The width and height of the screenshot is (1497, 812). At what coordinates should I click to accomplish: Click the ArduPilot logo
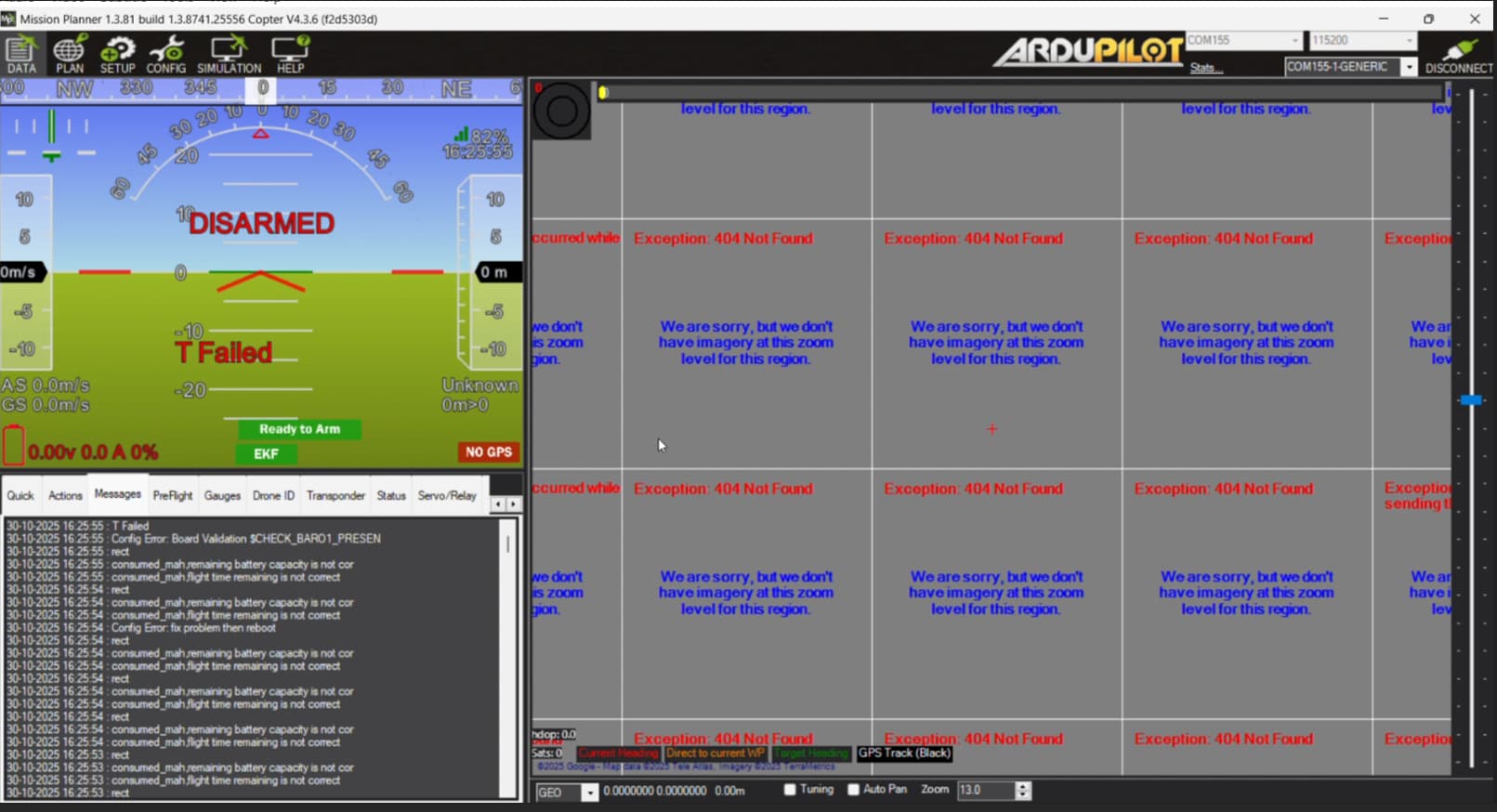pos(1088,50)
